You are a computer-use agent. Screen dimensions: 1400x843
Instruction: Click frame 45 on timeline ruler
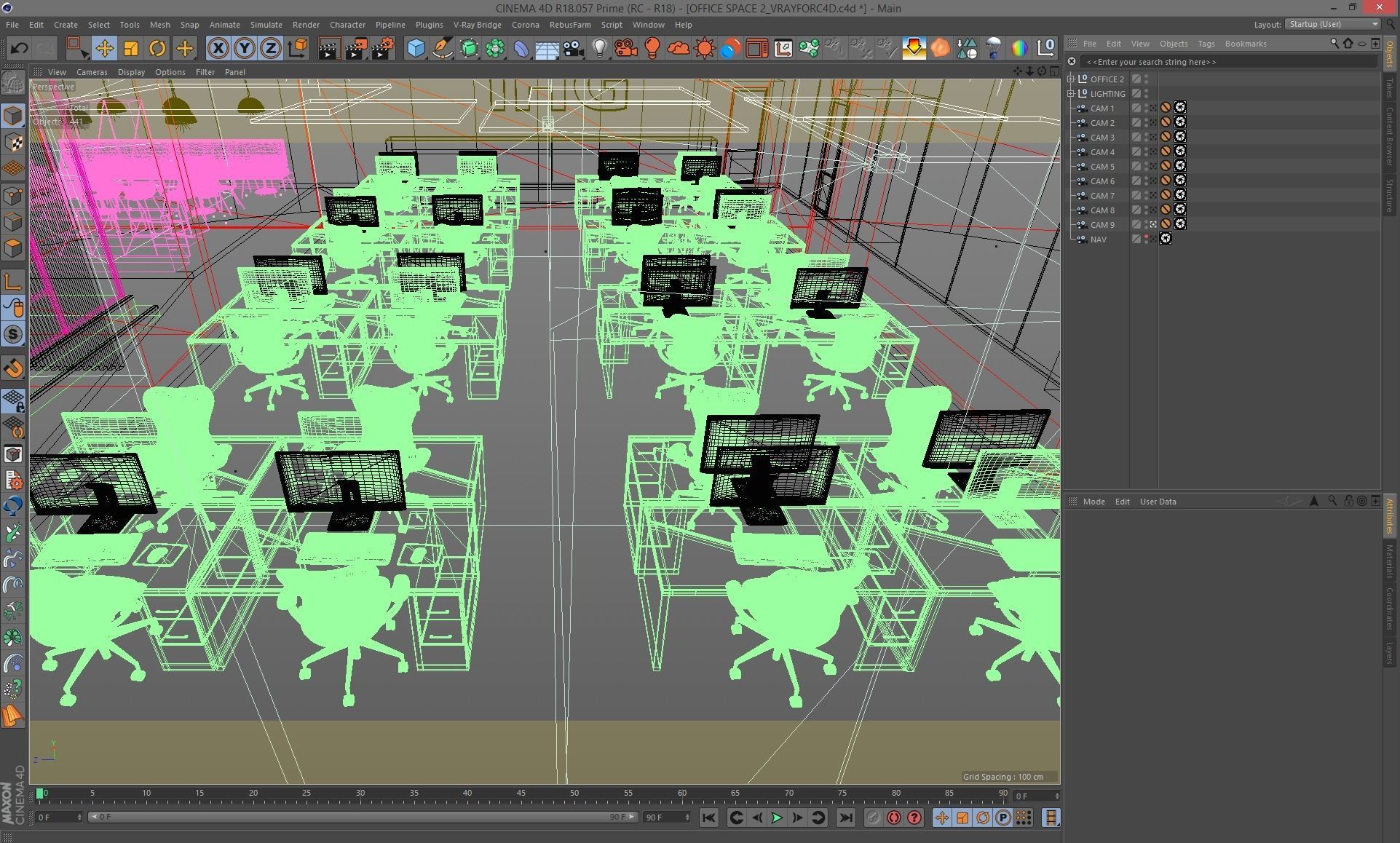pos(521,793)
